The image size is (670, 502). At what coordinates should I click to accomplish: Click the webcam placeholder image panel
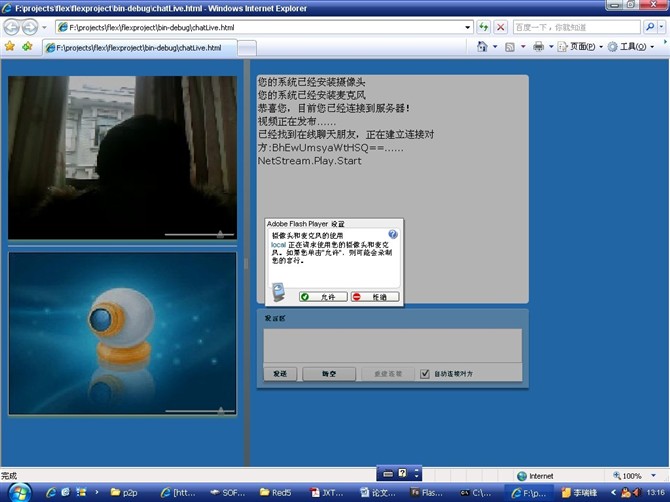122,333
